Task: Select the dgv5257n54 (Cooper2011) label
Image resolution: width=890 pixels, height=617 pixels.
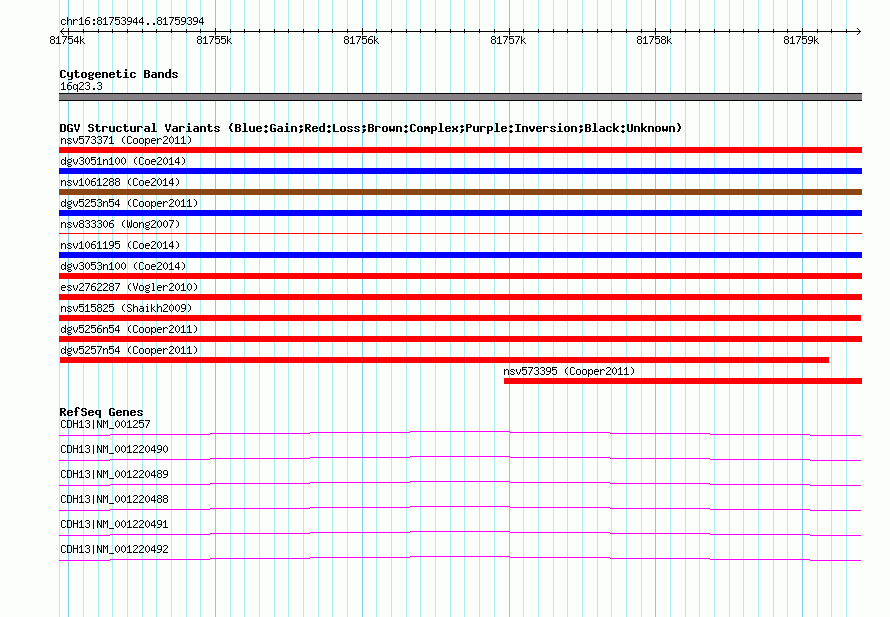Action: [x=129, y=350]
